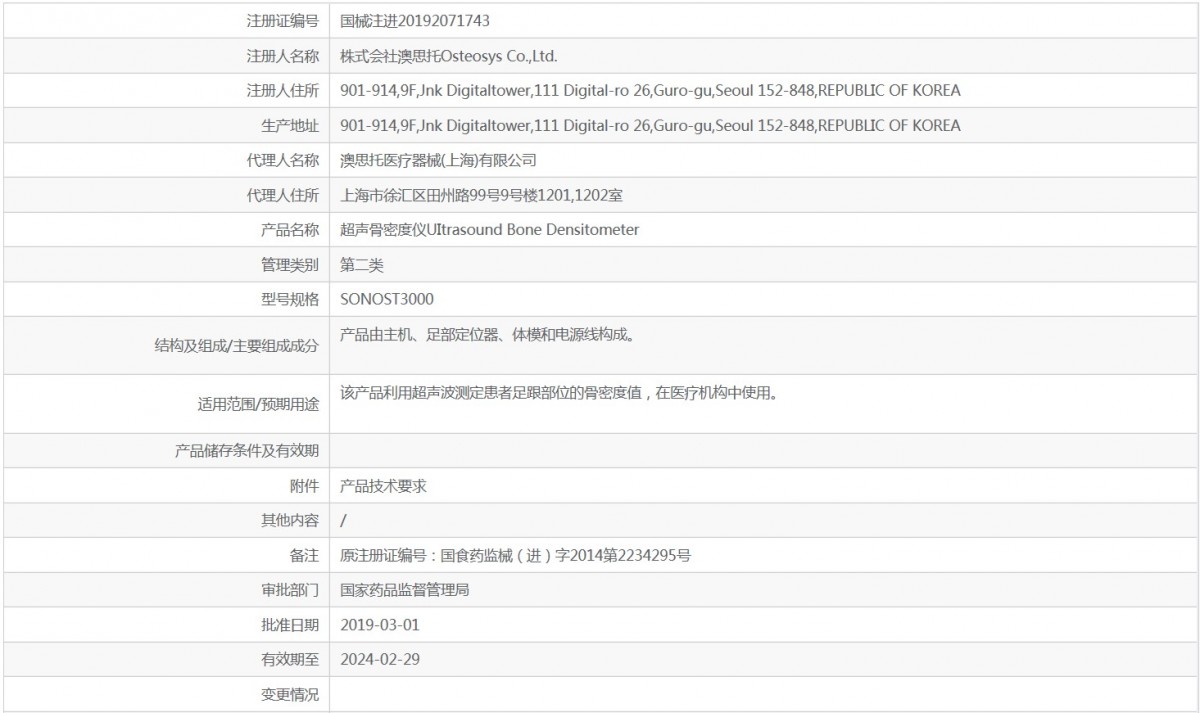Select product name 超声骨密度仪Ultrasound Bone Densitometer

click(489, 230)
